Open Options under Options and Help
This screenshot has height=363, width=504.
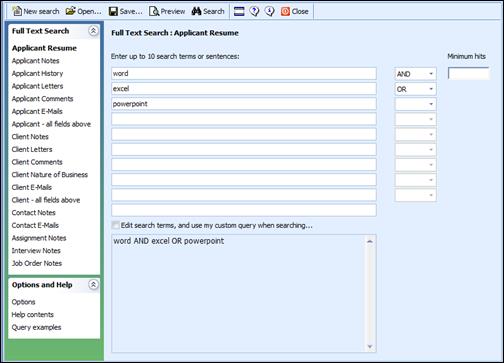coord(23,302)
